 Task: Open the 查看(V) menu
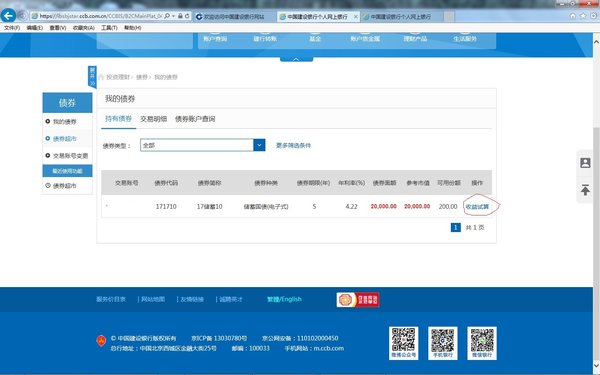58,28
